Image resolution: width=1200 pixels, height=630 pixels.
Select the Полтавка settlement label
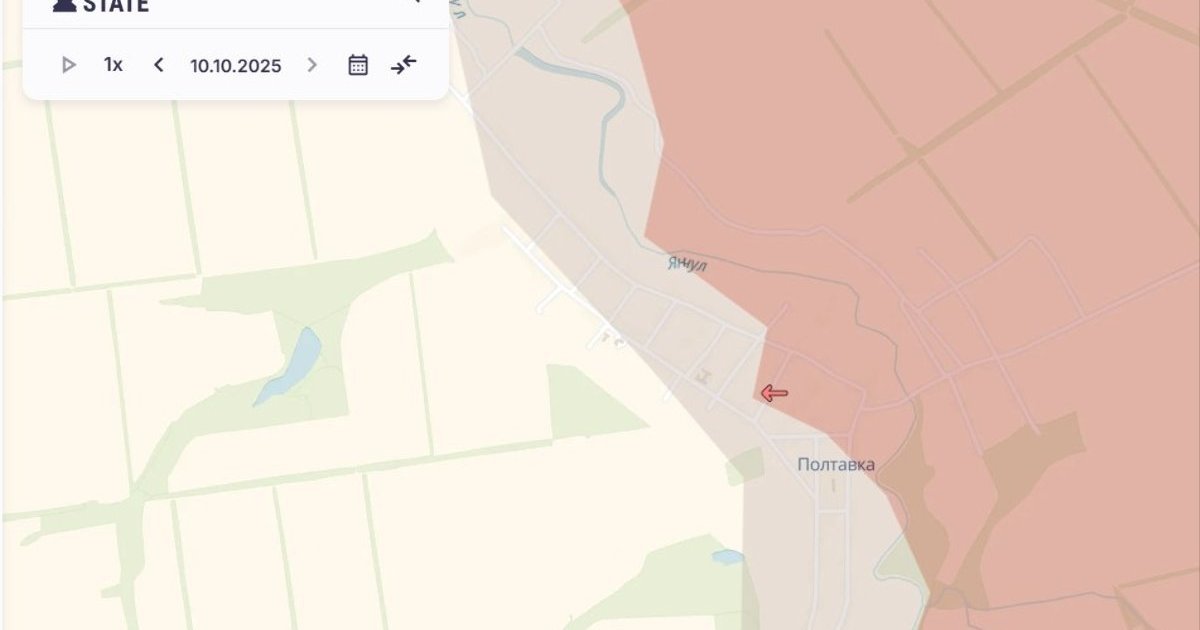pyautogui.click(x=836, y=464)
